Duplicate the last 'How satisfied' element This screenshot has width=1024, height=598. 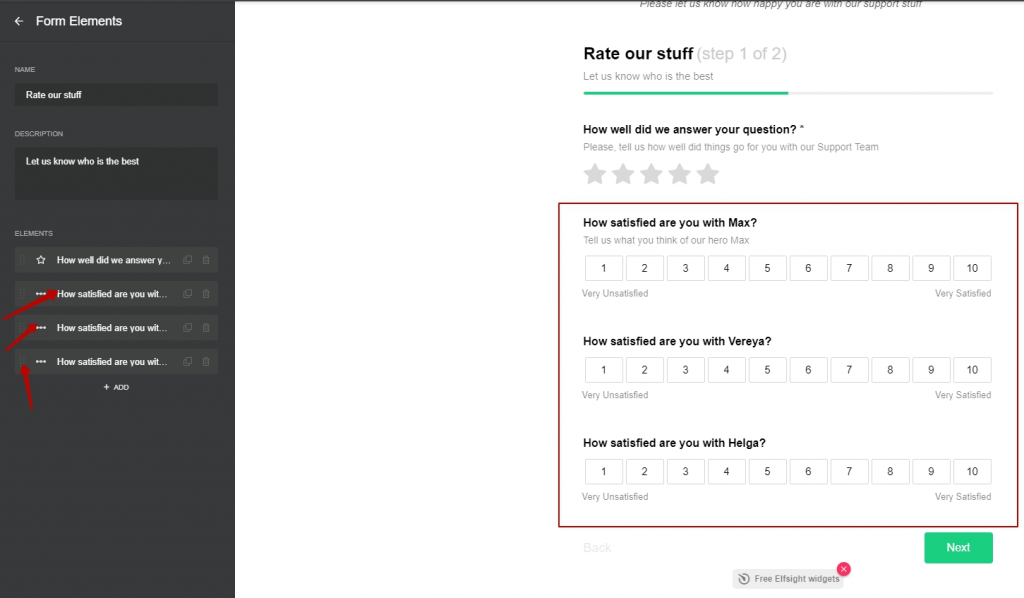[x=187, y=362]
